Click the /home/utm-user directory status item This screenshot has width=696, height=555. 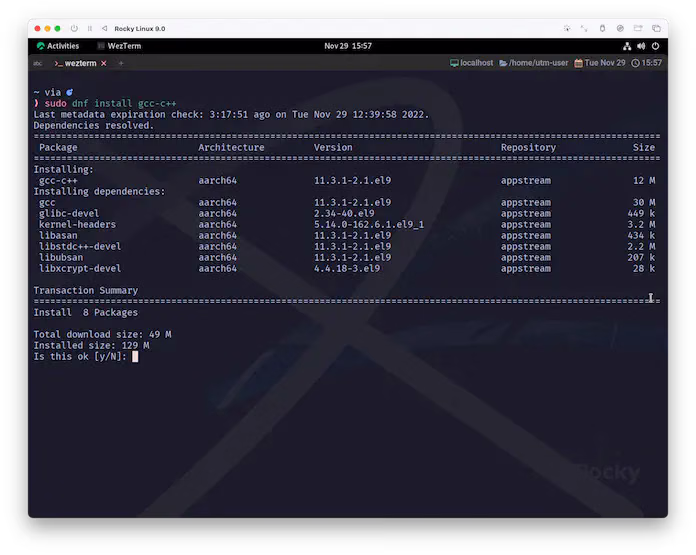coord(534,63)
